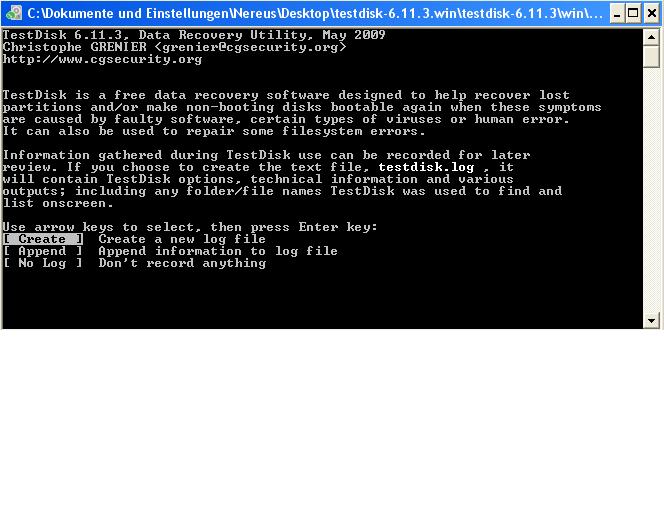Click the vertical scrollbar thumb

coord(651,57)
